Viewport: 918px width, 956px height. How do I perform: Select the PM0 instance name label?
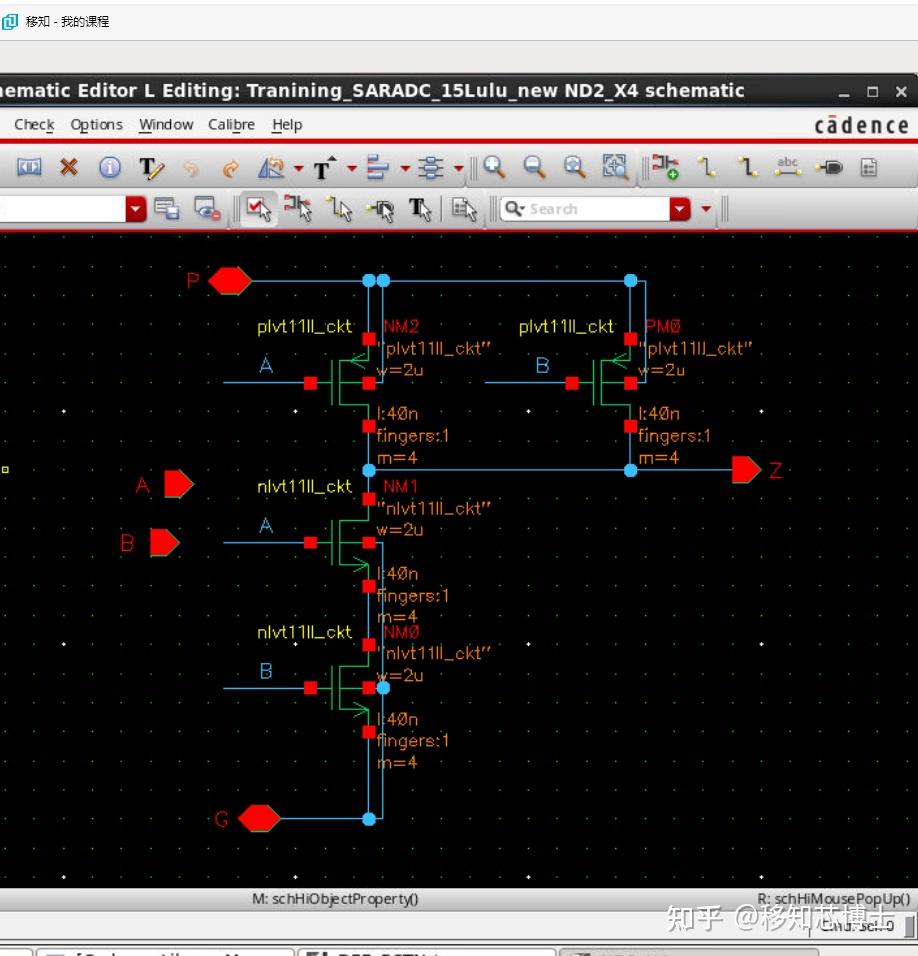[x=663, y=326]
